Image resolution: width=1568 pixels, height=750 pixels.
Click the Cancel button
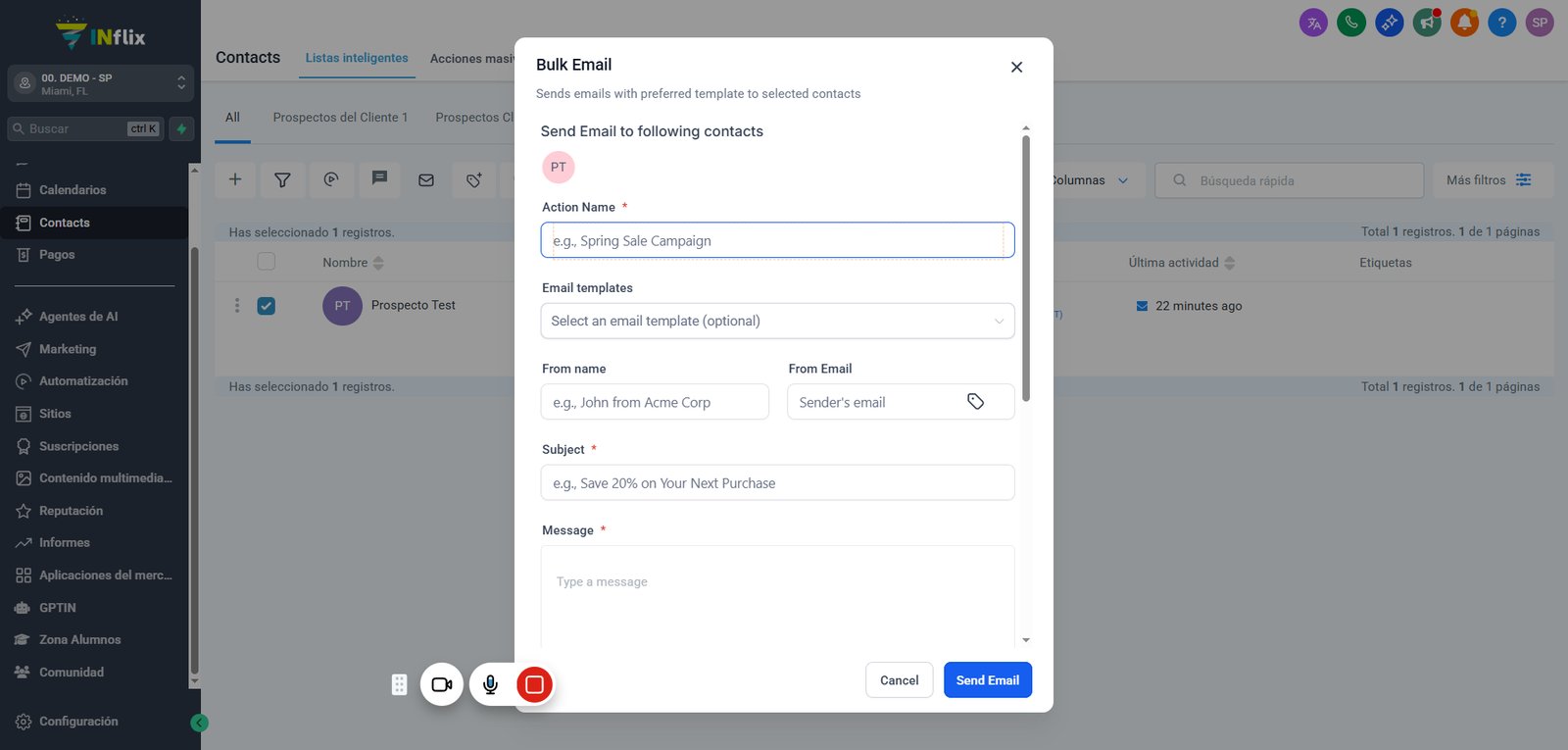coord(900,680)
